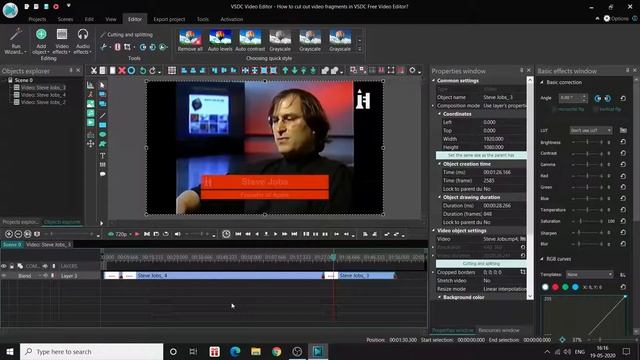Select the ellipse shape tool
The height and width of the screenshot is (360, 640).
click(x=102, y=134)
